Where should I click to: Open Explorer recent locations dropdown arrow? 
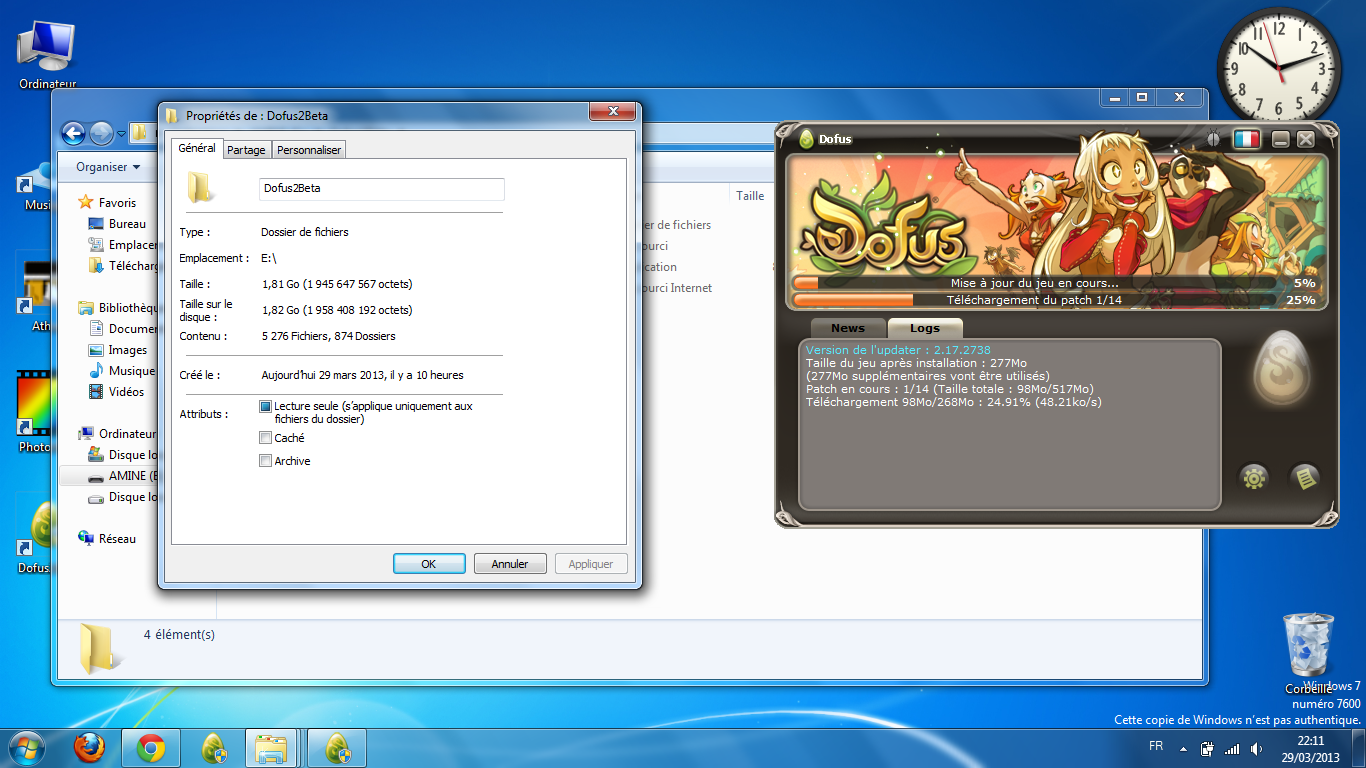click(x=121, y=134)
